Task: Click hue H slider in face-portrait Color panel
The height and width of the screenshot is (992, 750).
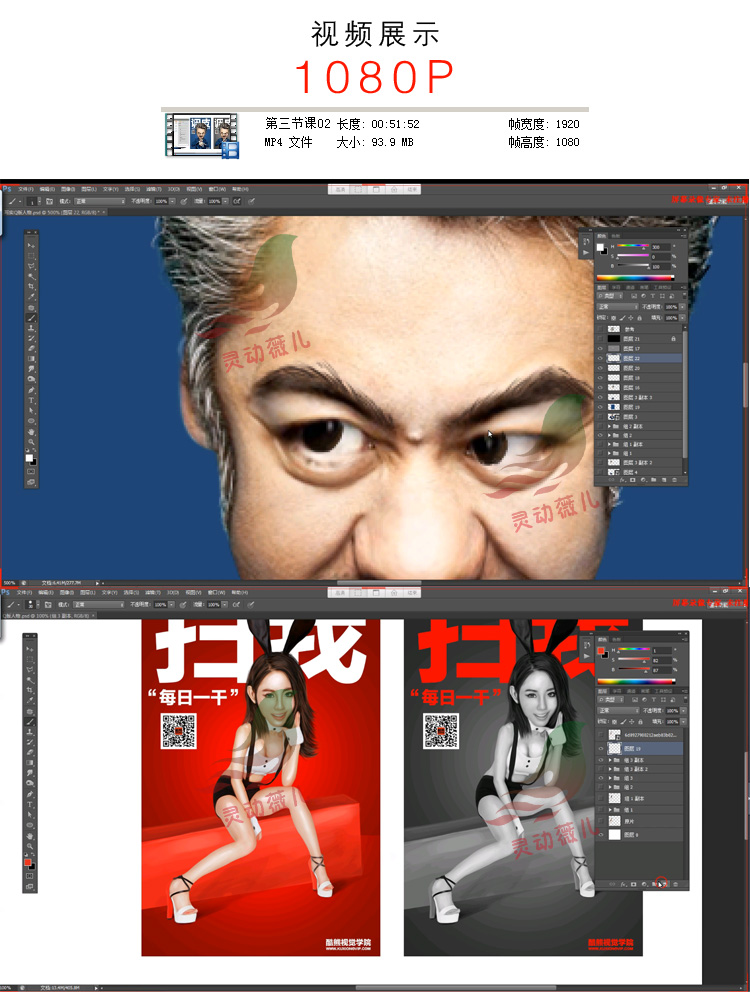Action: [x=633, y=245]
